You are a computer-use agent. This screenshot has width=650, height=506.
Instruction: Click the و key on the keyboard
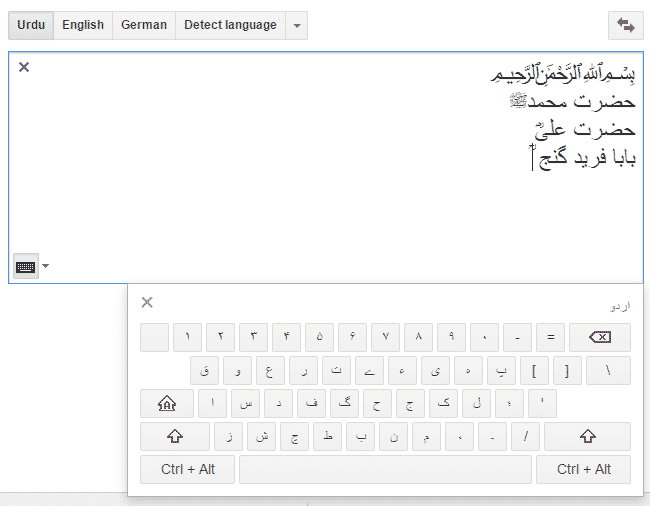(237, 370)
